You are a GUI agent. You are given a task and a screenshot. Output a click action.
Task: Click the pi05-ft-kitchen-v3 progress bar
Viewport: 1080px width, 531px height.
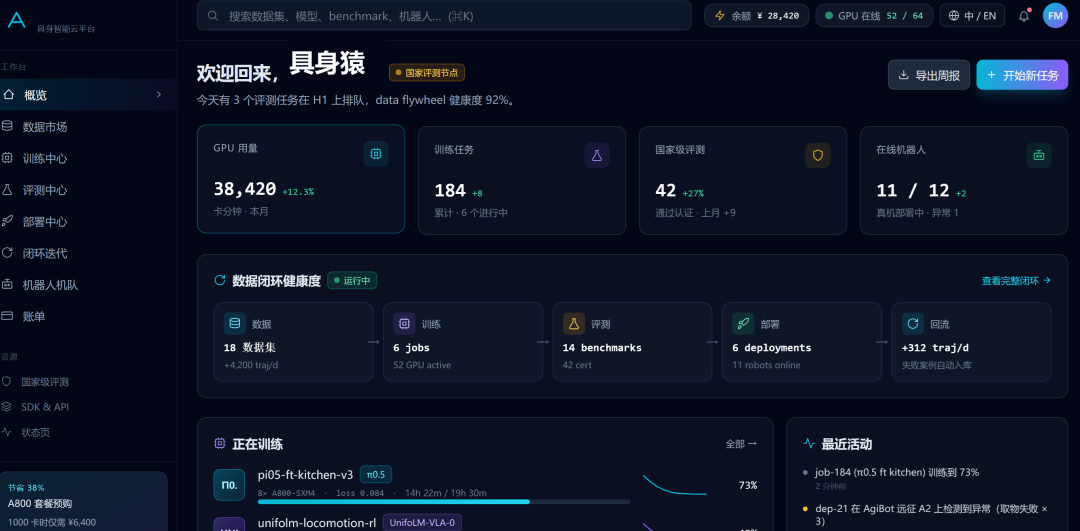click(444, 501)
